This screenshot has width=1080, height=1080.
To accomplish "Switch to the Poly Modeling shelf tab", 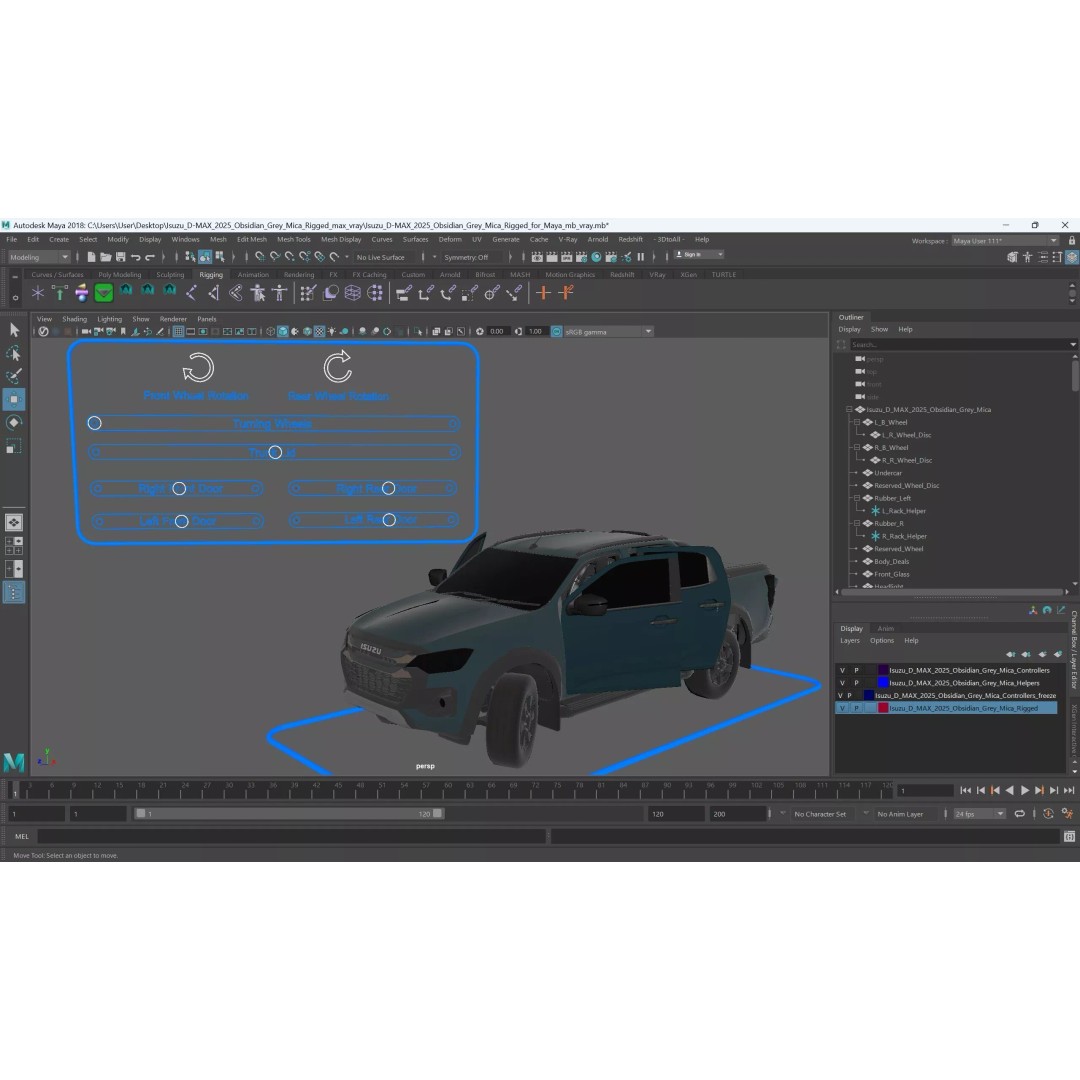I will (119, 275).
